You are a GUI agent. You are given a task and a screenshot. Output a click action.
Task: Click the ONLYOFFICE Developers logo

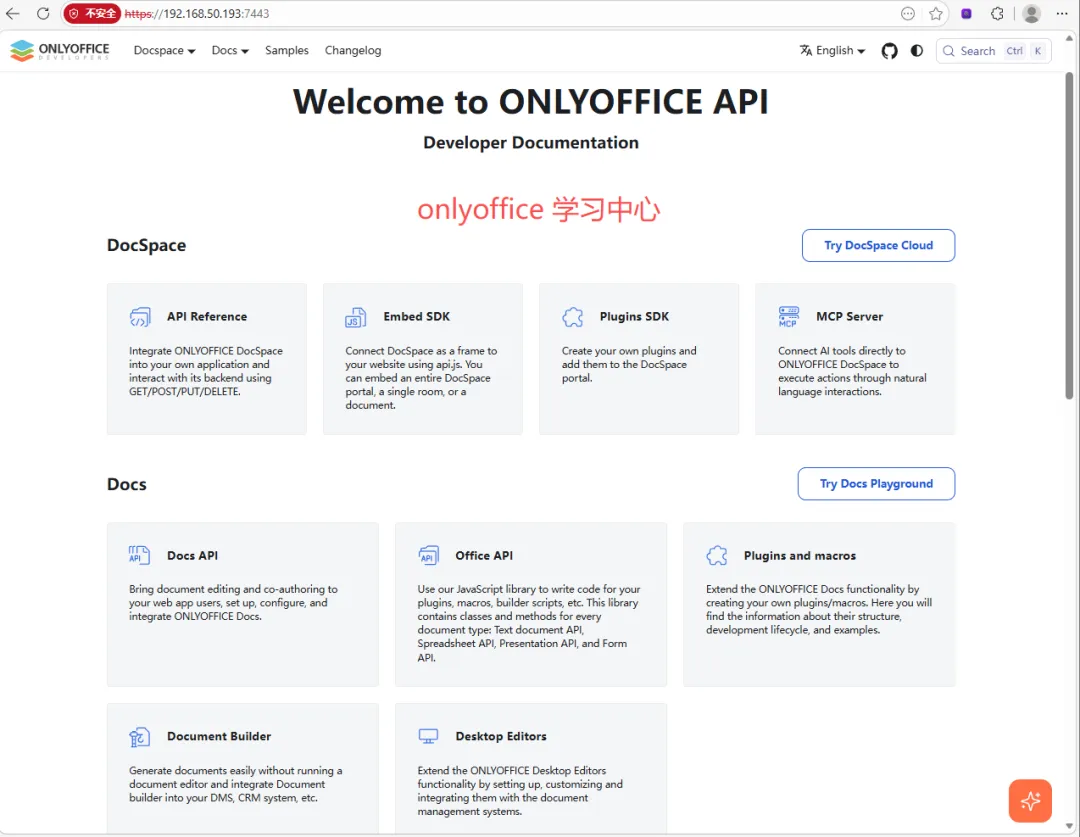[59, 50]
